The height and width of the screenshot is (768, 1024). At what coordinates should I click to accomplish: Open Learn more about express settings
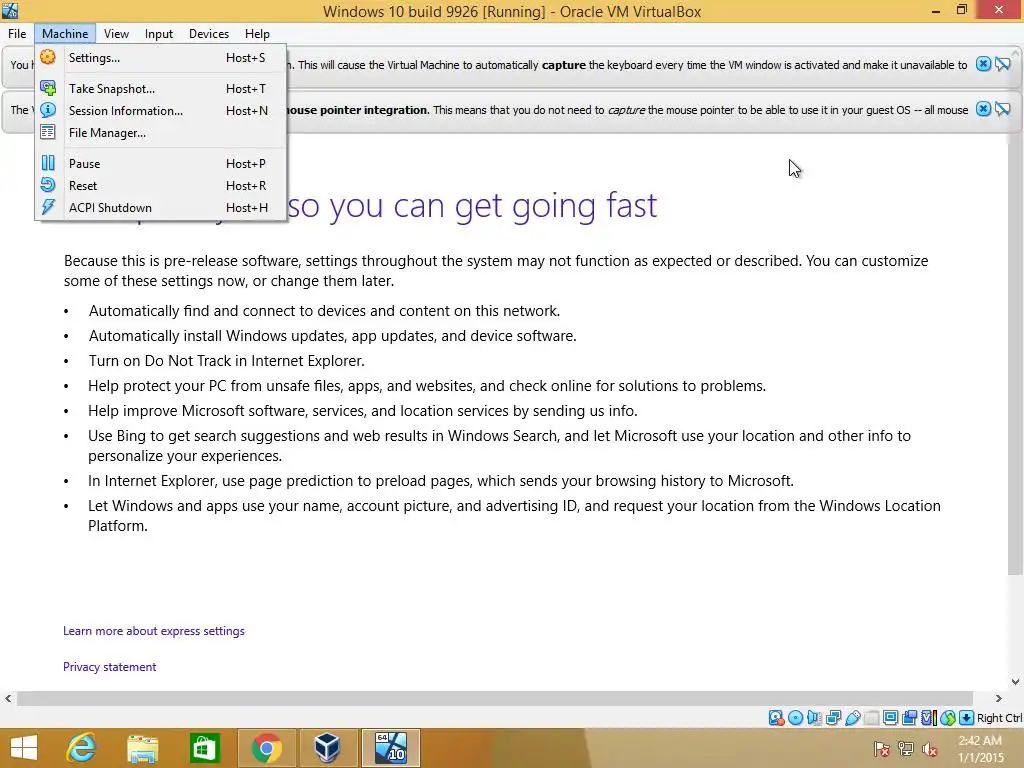tap(153, 631)
